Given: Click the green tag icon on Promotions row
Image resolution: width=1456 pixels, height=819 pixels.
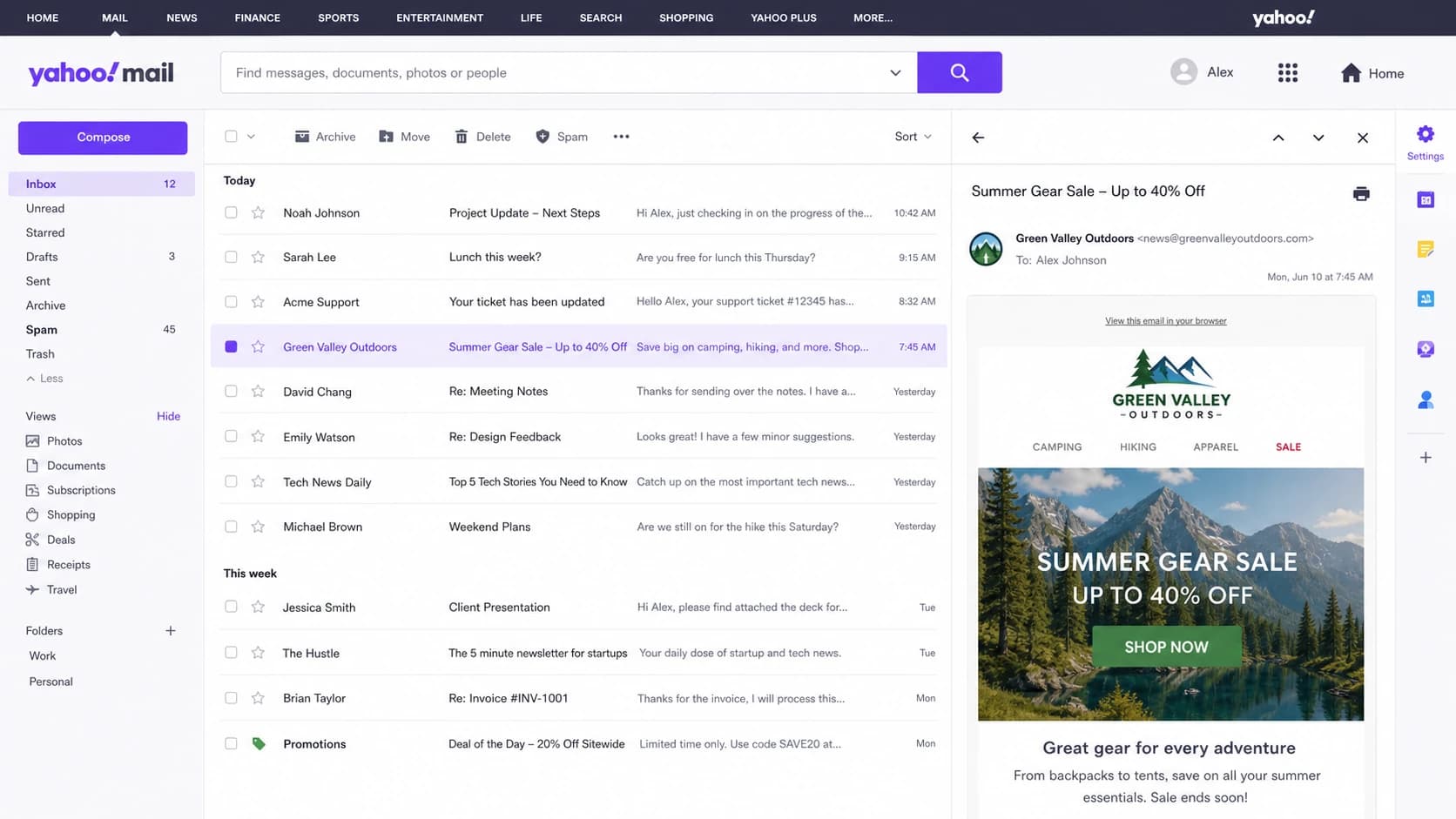Looking at the screenshot, I should coord(259,744).
